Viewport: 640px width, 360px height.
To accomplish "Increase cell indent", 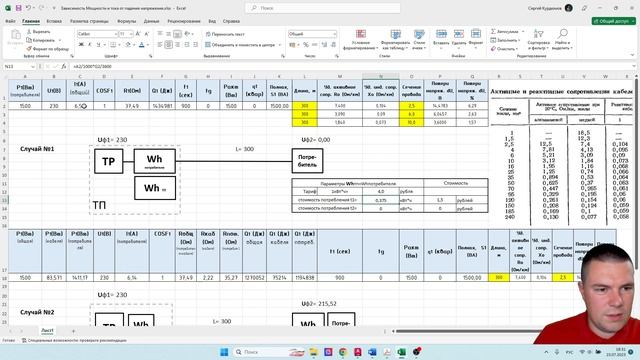I will [x=196, y=44].
